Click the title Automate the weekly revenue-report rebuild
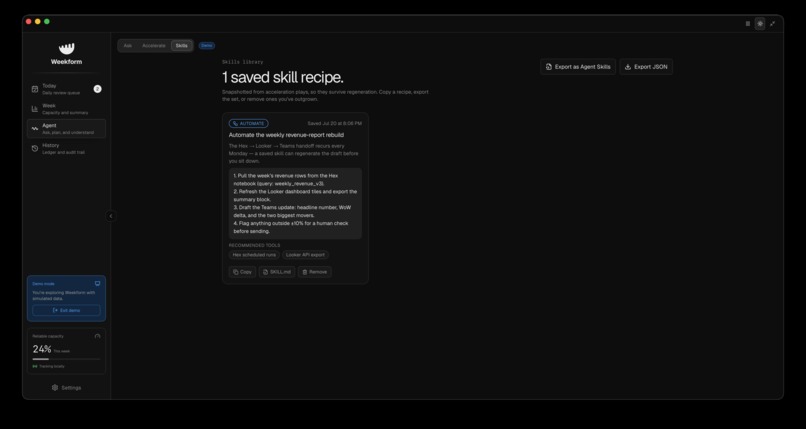Screen dimensions: 806x429 [x=286, y=135]
